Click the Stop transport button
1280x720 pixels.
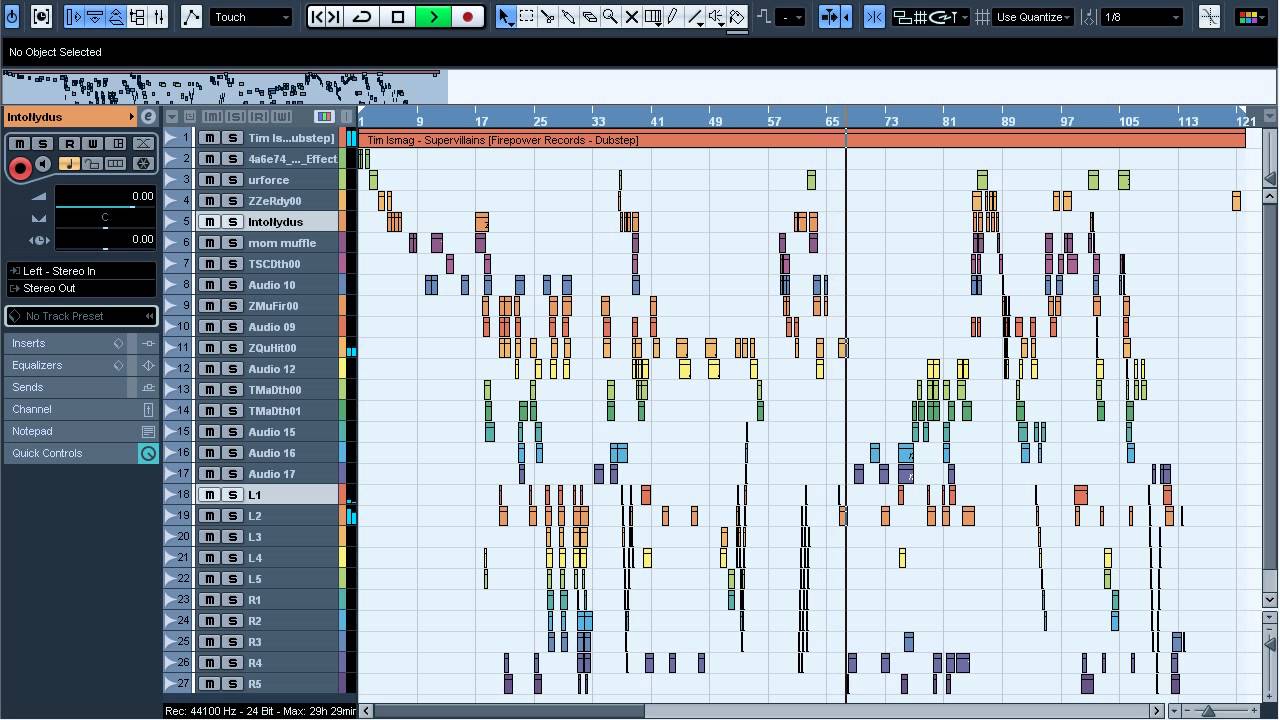pyautogui.click(x=398, y=17)
